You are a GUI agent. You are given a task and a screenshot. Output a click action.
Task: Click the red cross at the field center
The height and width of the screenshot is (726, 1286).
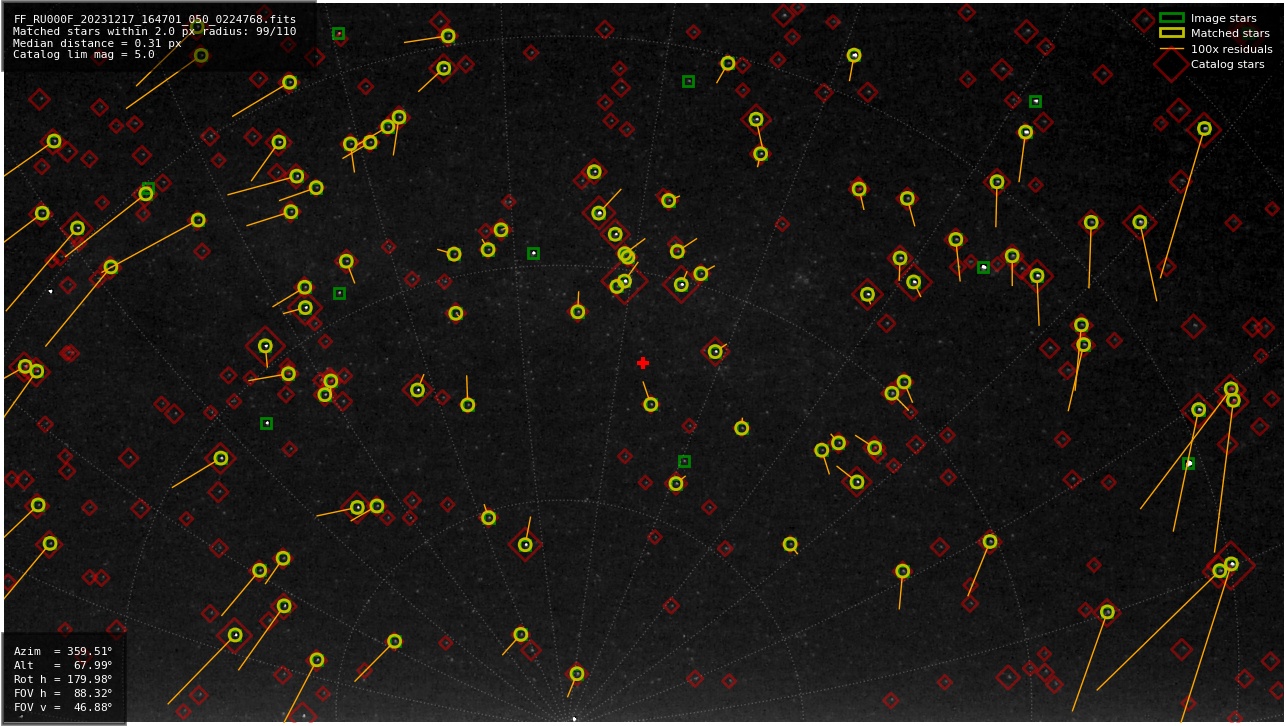click(643, 363)
